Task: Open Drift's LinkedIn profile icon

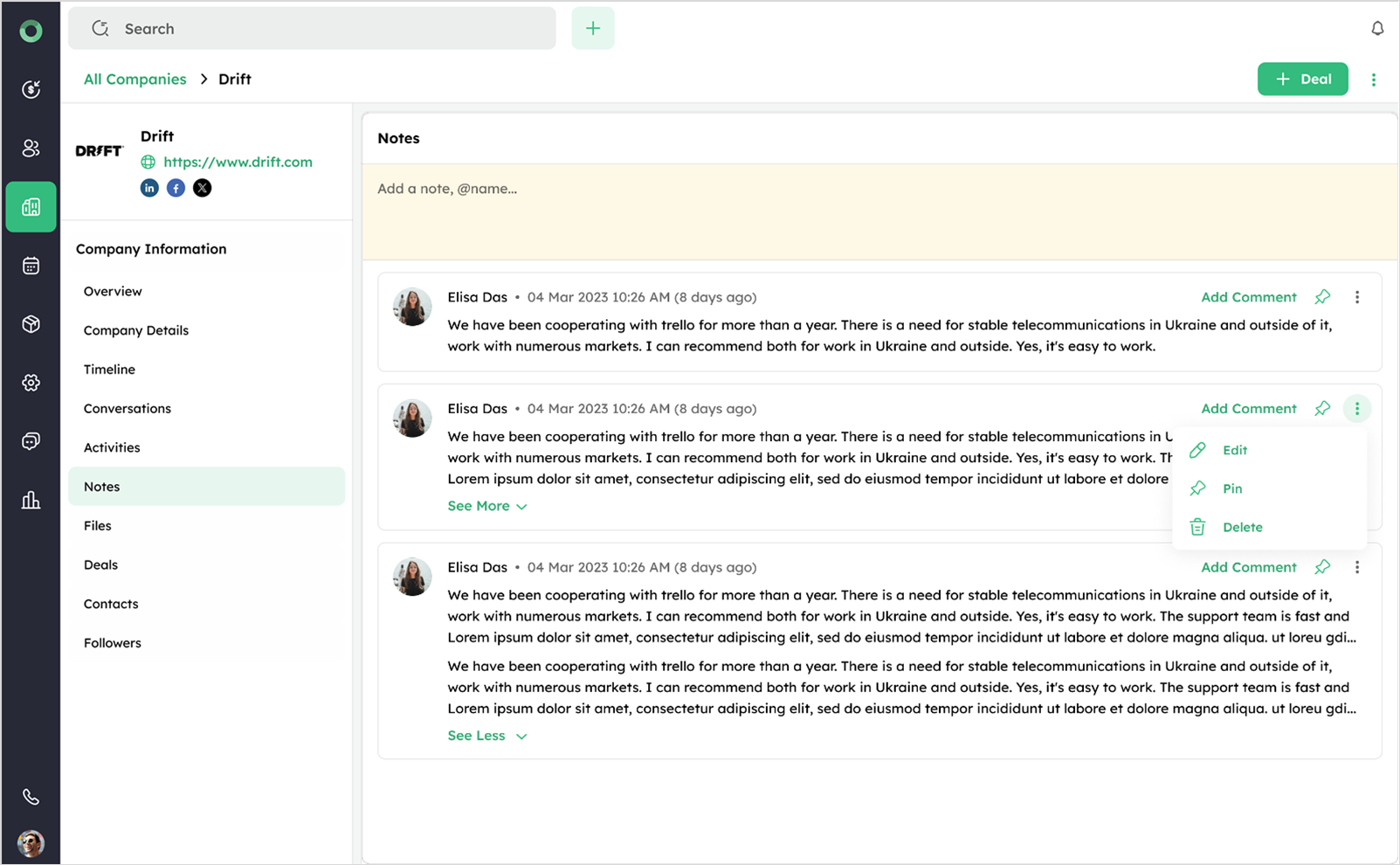Action: click(x=149, y=188)
